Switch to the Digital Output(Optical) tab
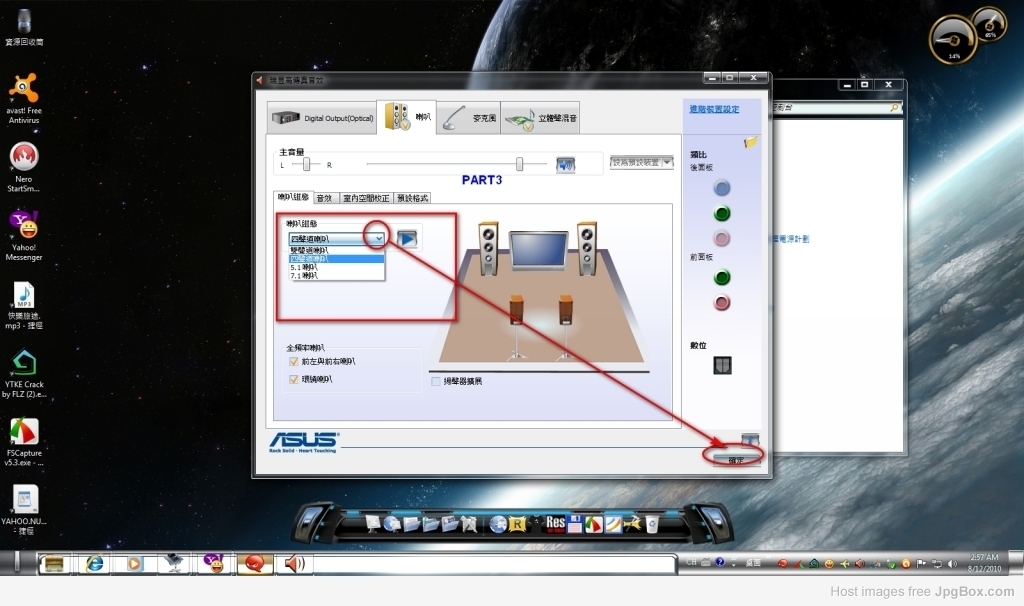 pyautogui.click(x=322, y=118)
